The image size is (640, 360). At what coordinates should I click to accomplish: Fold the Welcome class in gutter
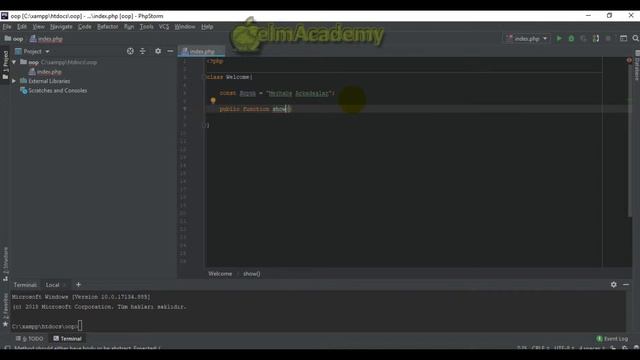pos(204,77)
